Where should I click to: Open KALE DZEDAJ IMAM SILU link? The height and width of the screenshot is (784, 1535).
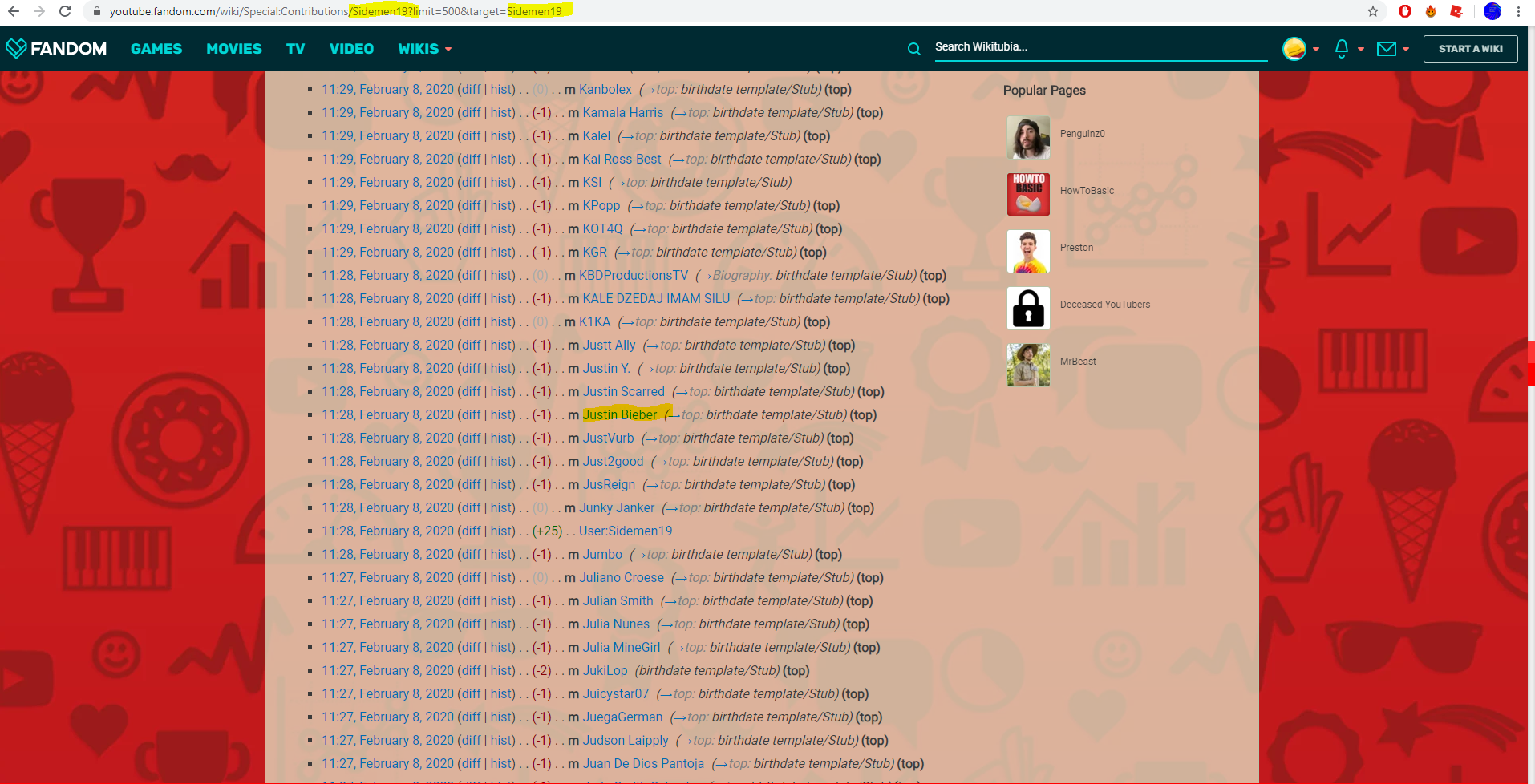(656, 298)
